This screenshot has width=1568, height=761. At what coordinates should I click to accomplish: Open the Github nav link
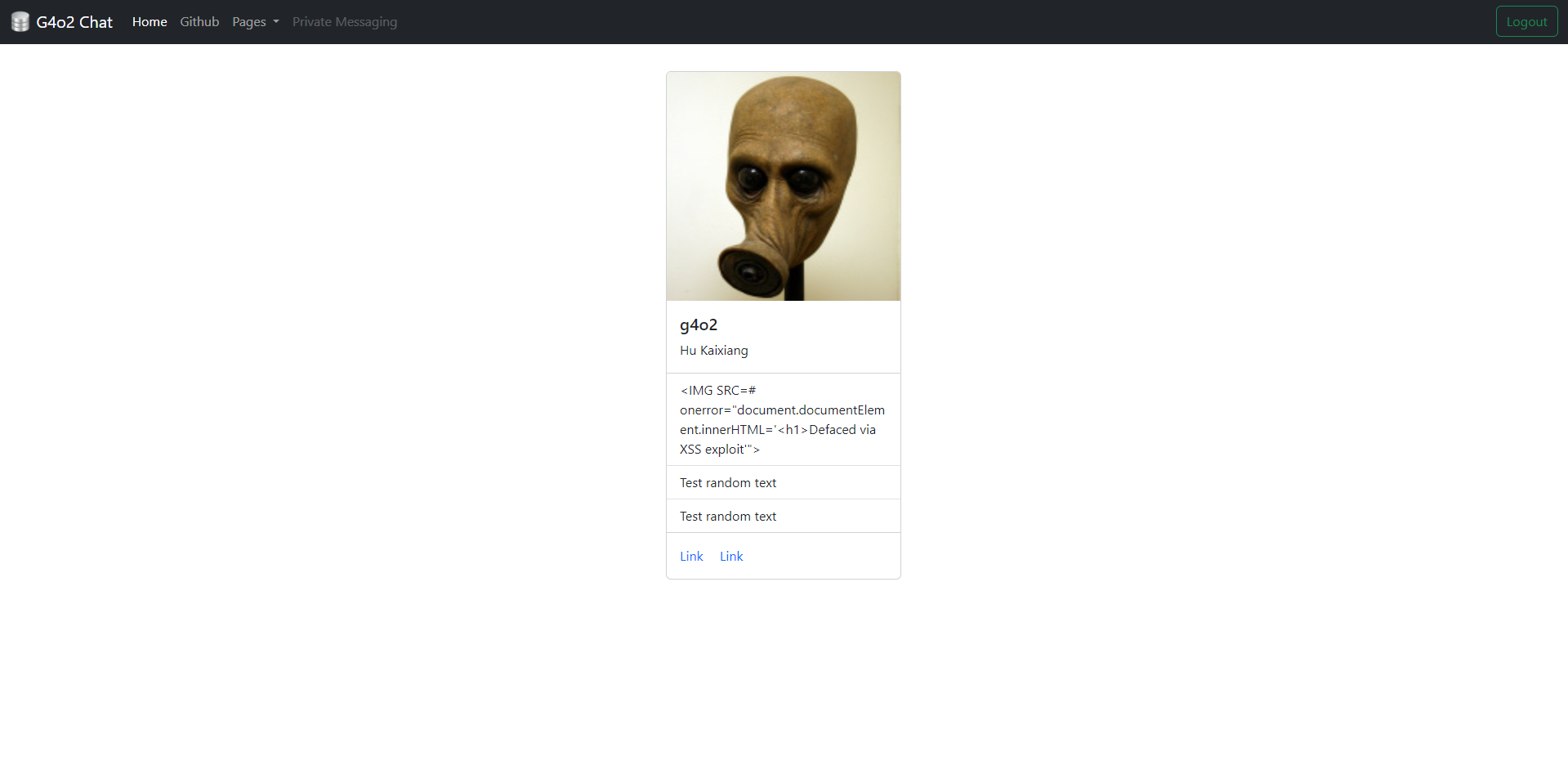point(199,22)
